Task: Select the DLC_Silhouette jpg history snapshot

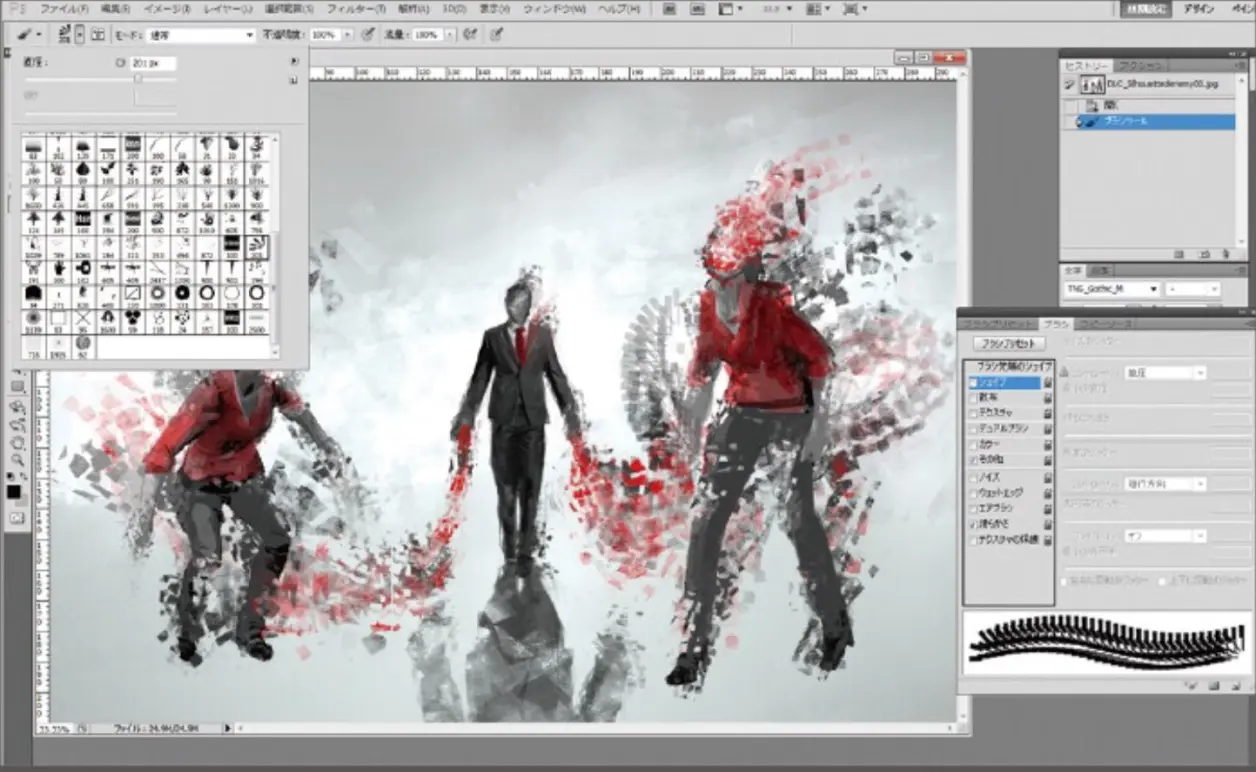Action: pyautogui.click(x=1148, y=84)
